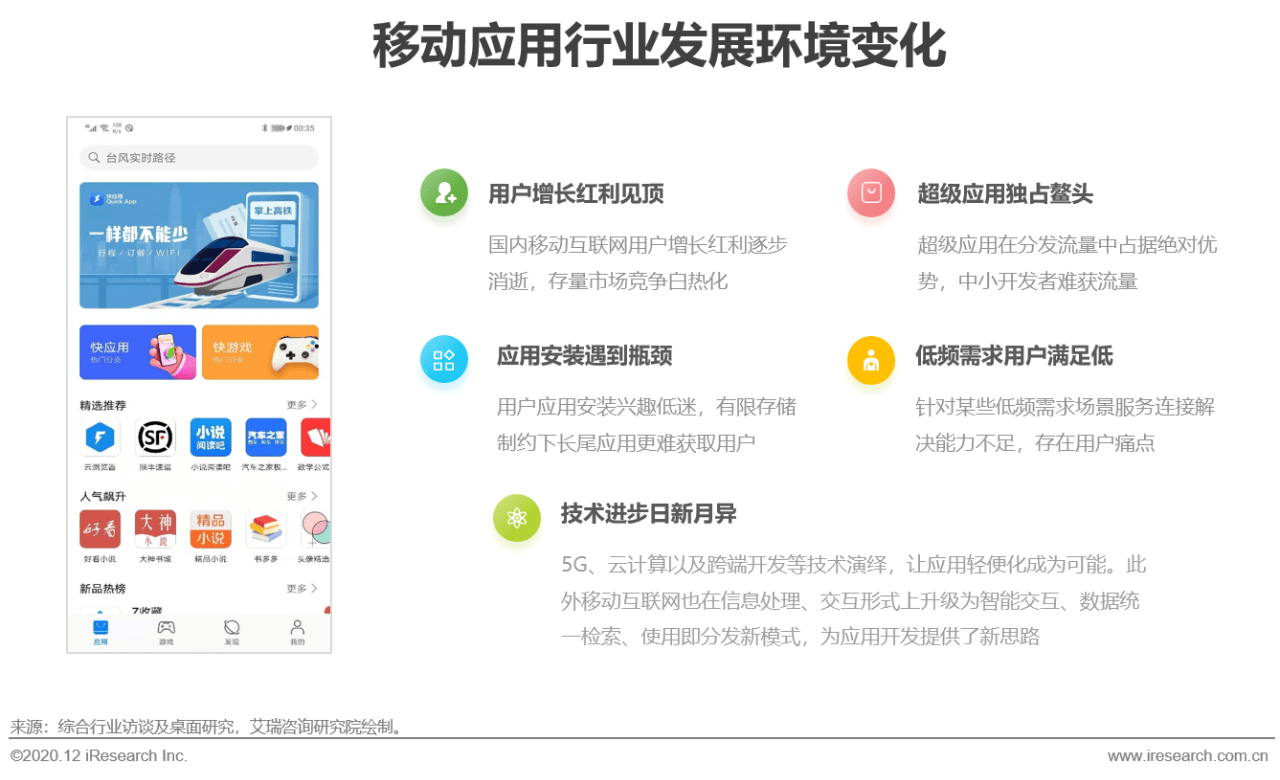
Task: Open the 头像精选 app icon
Action: point(316,529)
